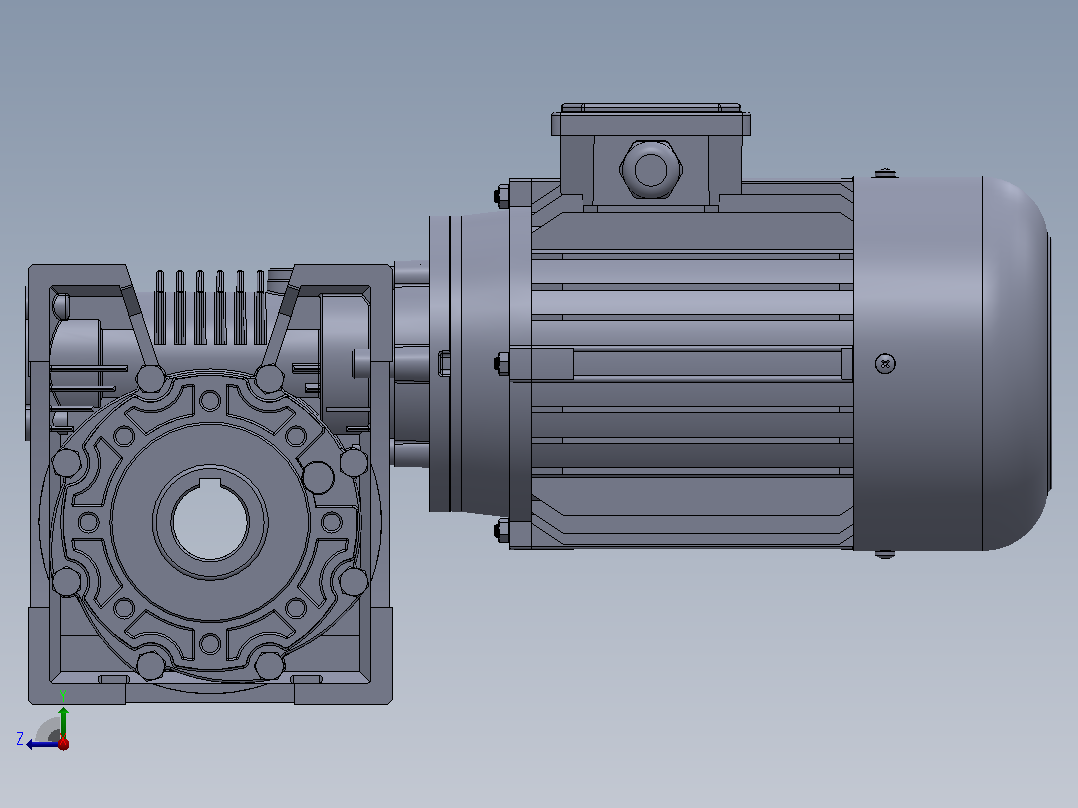Select the red origin ball of the view triad
This screenshot has height=808, width=1078.
(x=63, y=743)
